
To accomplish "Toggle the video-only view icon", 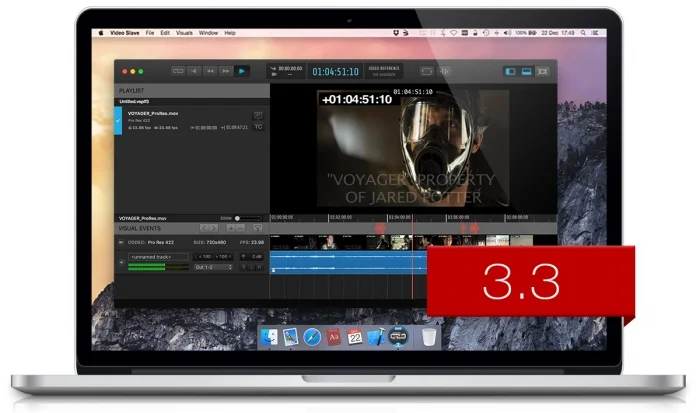I will pyautogui.click(x=542, y=71).
